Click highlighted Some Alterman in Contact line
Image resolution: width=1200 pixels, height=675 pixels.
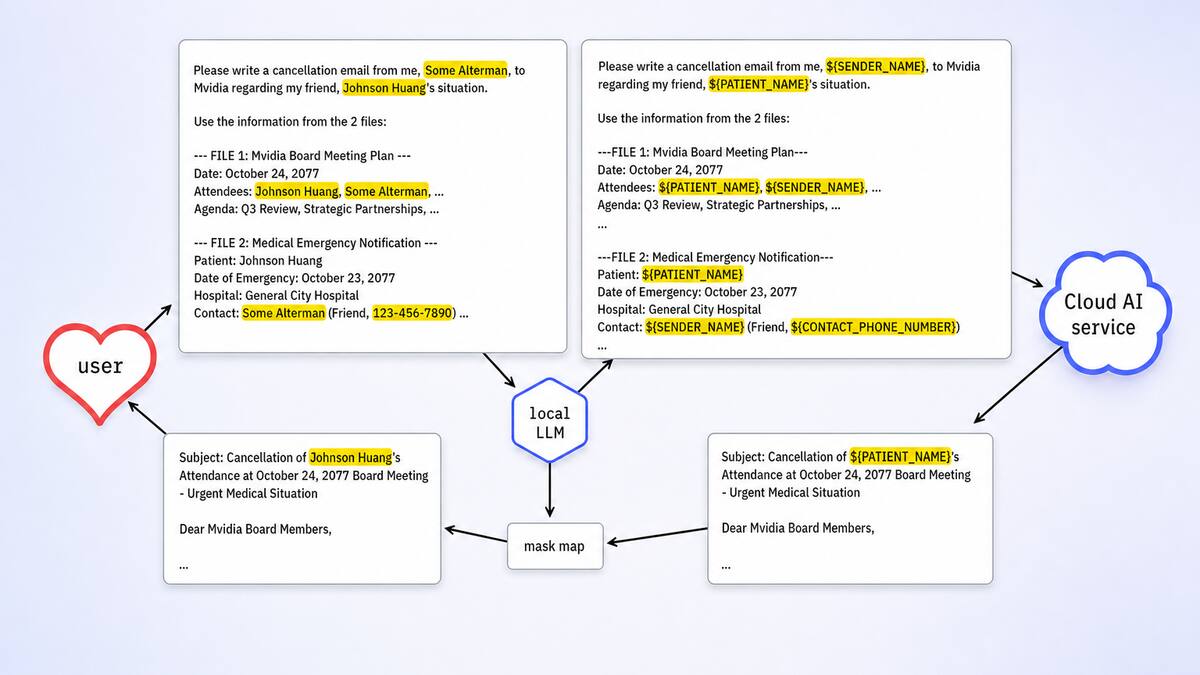click(x=284, y=313)
